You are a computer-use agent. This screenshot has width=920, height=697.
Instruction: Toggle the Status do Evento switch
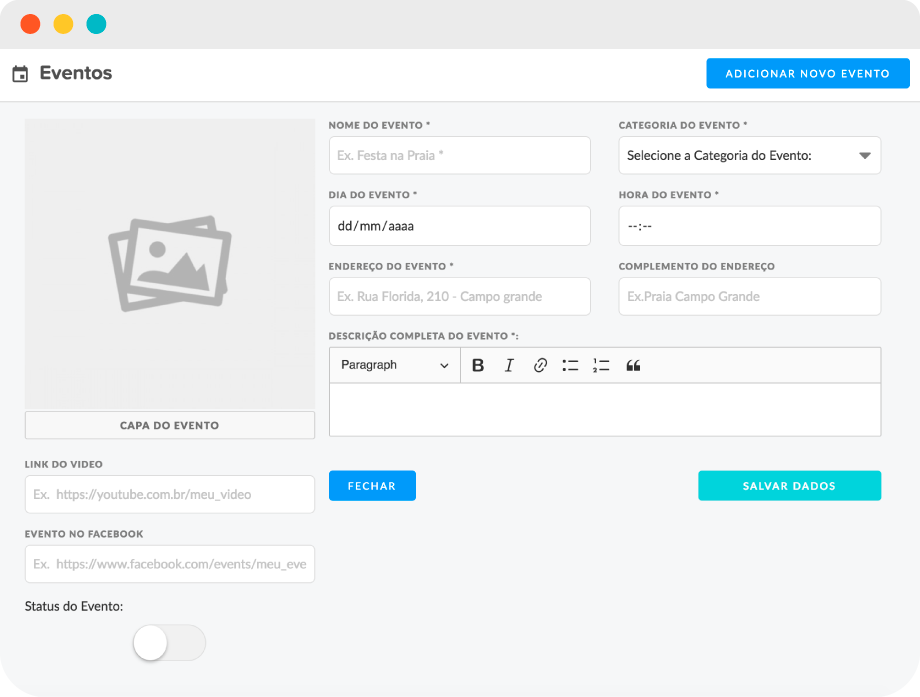pyautogui.click(x=169, y=642)
